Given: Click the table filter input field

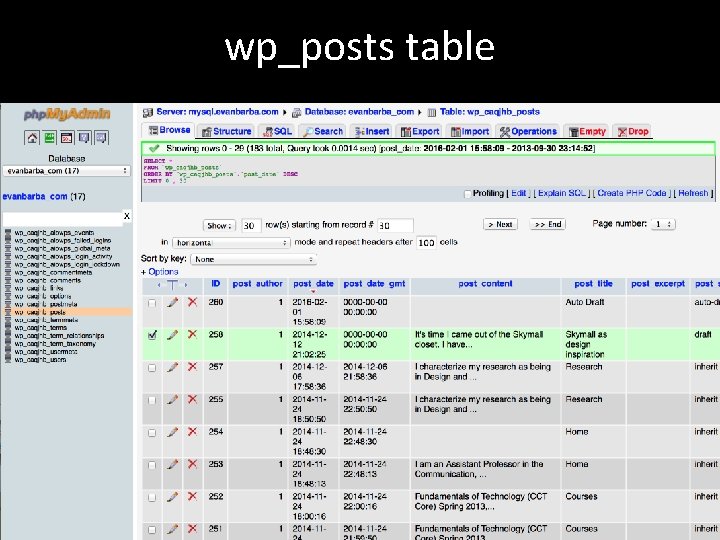Looking at the screenshot, I should (x=63, y=219).
